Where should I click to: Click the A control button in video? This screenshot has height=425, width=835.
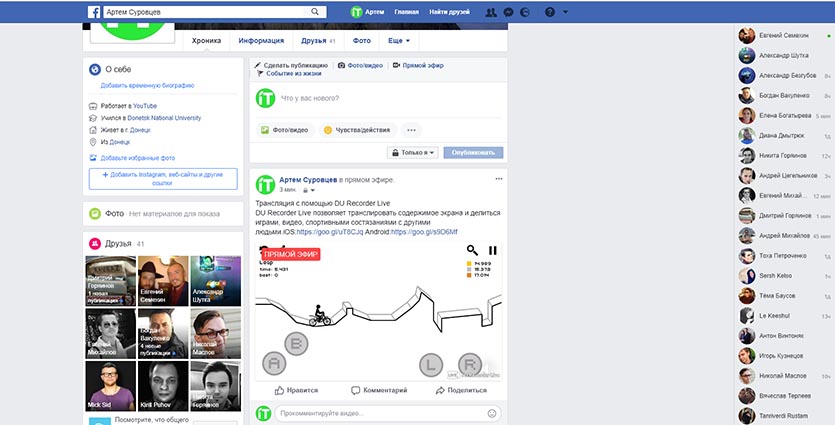274,364
